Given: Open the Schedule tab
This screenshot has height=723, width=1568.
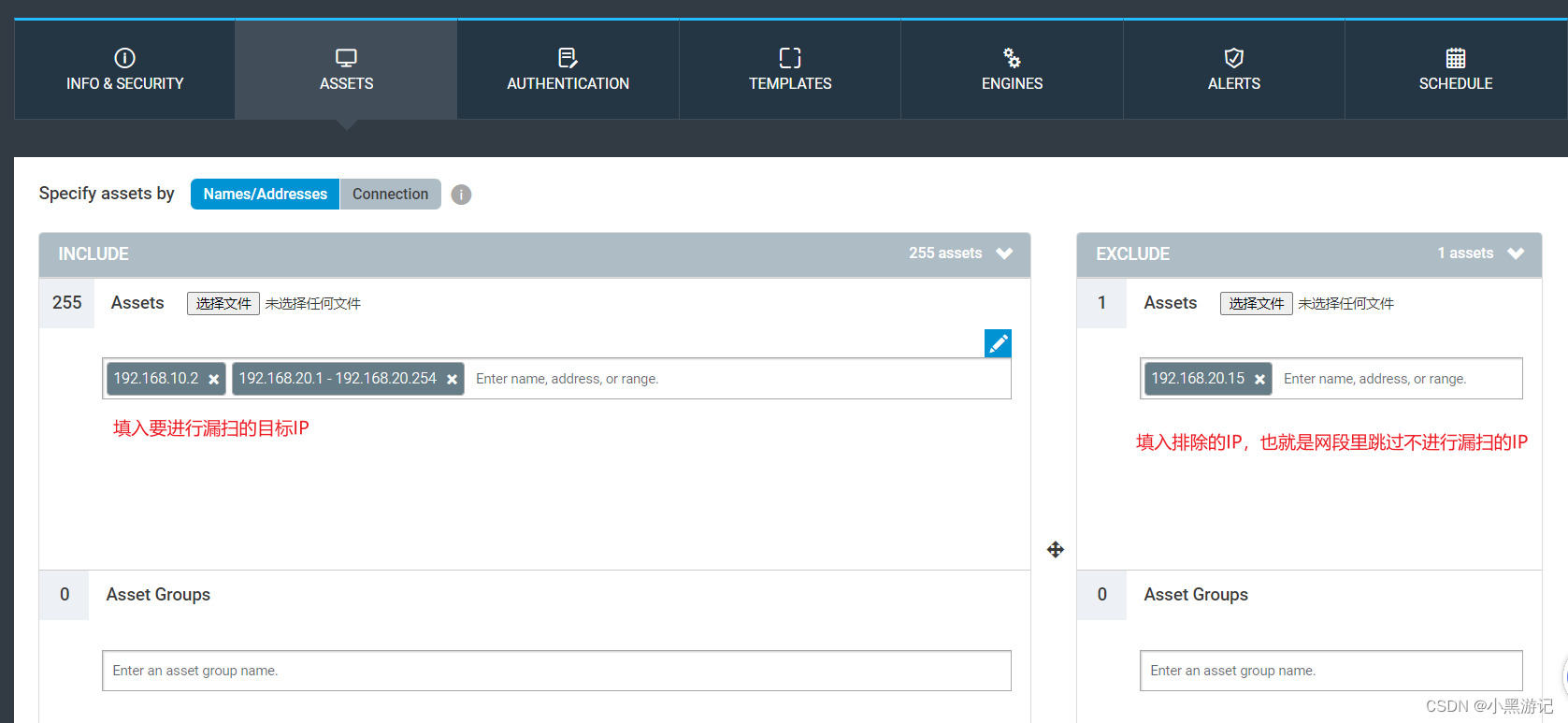Looking at the screenshot, I should pyautogui.click(x=1456, y=70).
